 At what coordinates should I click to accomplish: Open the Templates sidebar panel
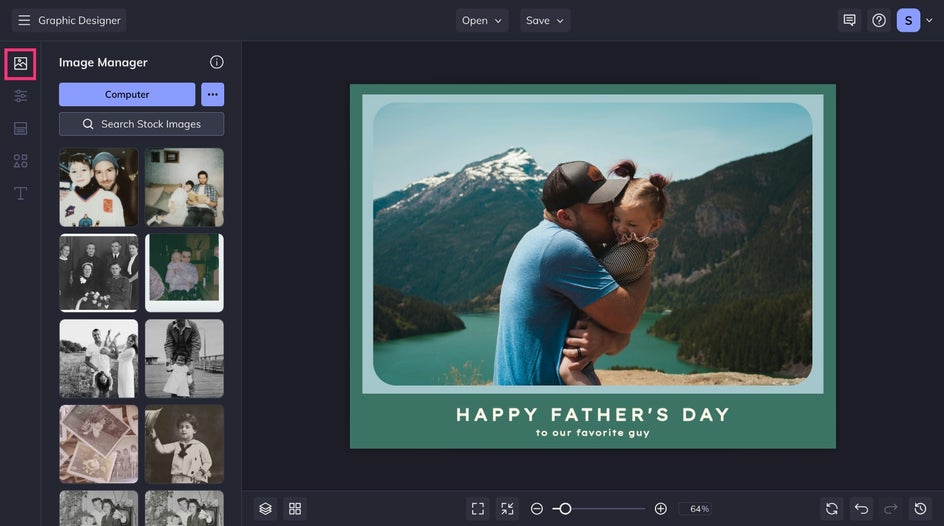(20, 128)
